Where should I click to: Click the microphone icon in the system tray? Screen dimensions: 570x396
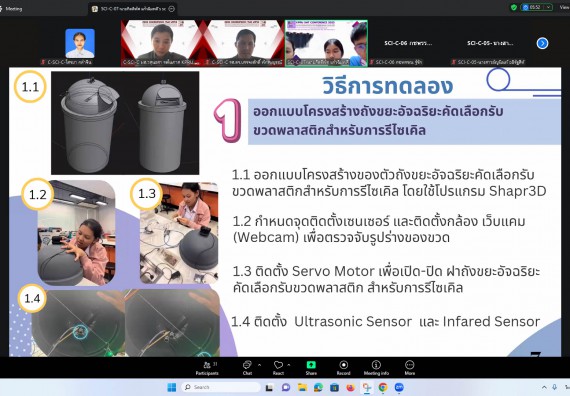(554, 388)
